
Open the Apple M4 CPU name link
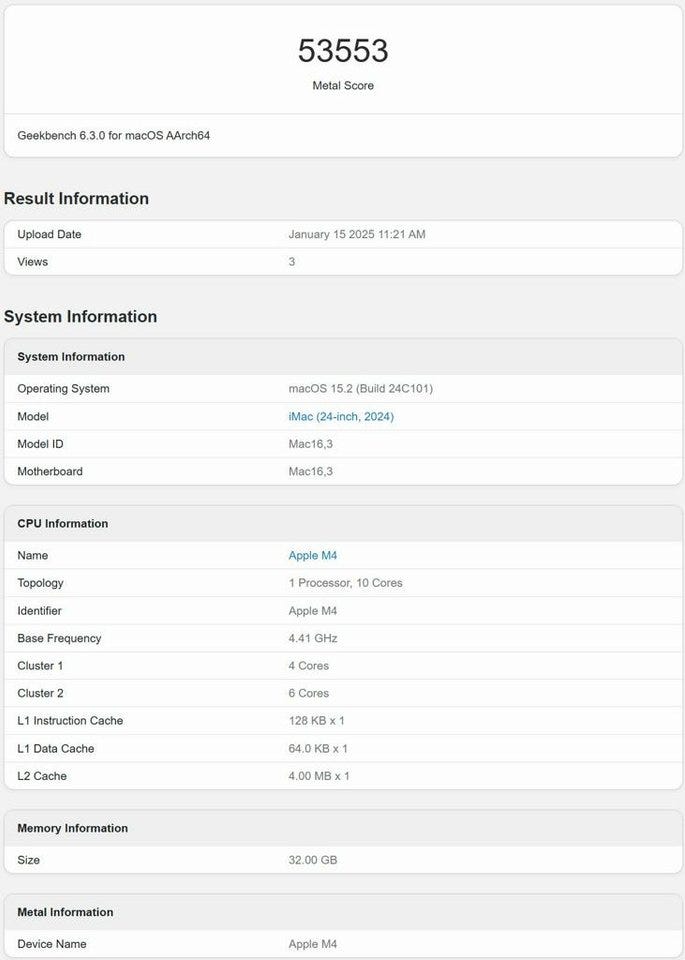[x=313, y=555]
